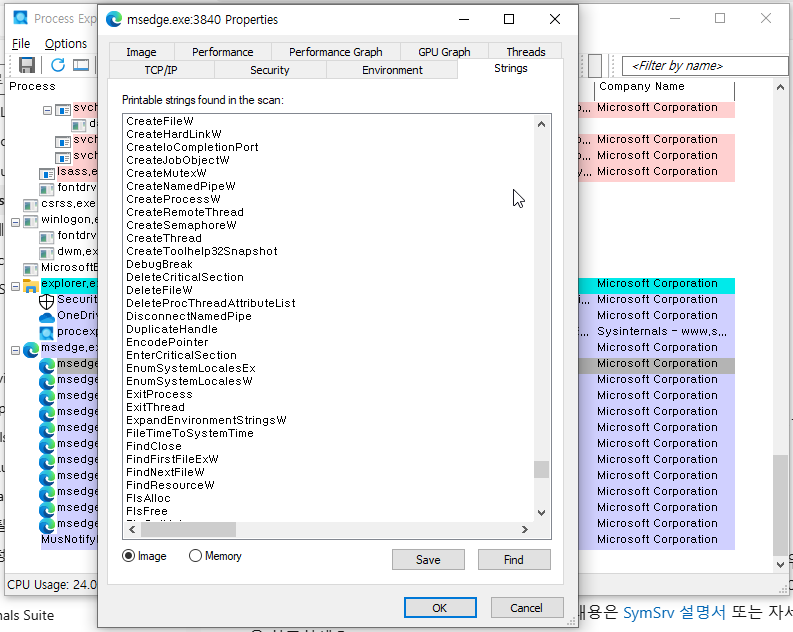The image size is (793, 632).
Task: Click the Process Explorer title bar icon
Action: tap(21, 18)
